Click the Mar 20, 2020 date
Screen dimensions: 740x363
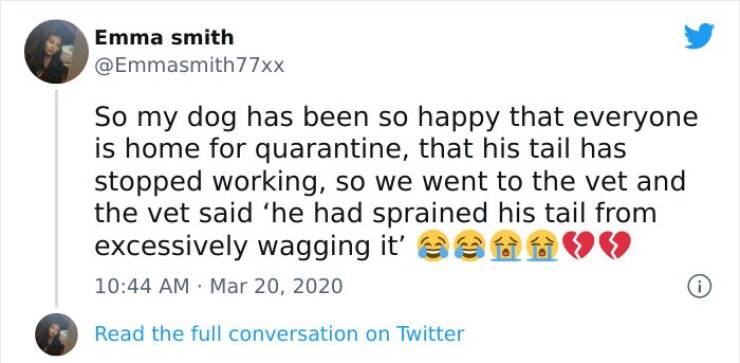(x=276, y=286)
